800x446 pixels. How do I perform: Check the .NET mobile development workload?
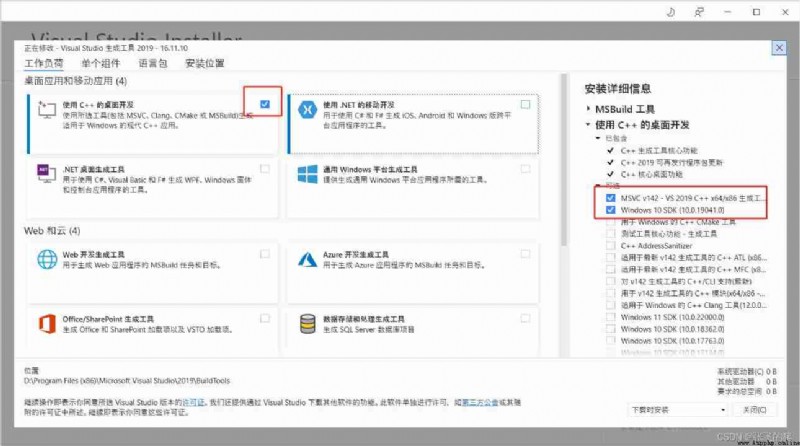click(x=525, y=104)
